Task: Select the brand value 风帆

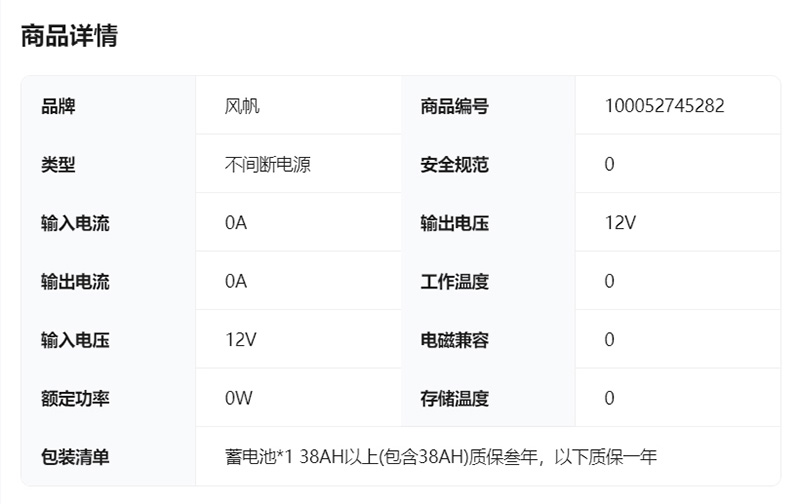Action: click(x=242, y=106)
